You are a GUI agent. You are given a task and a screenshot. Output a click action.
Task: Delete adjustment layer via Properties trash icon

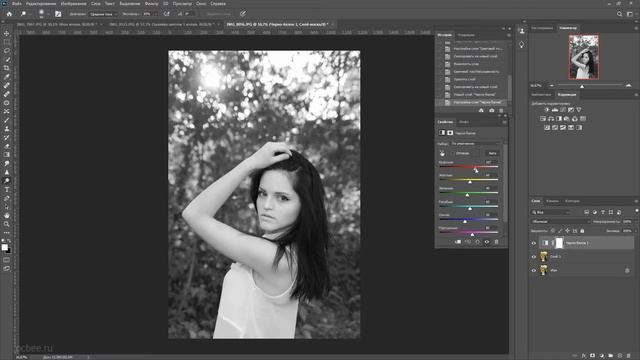pos(497,242)
